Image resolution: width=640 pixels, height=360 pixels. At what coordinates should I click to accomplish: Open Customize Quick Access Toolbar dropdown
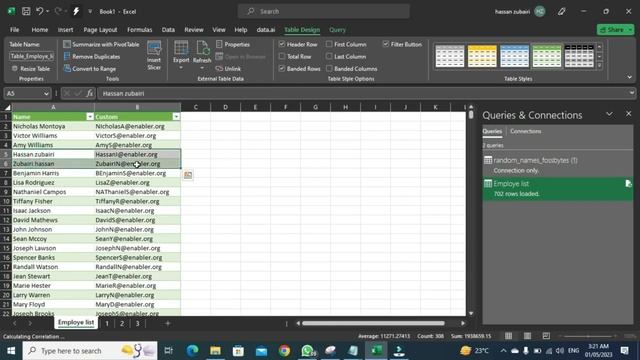click(90, 11)
